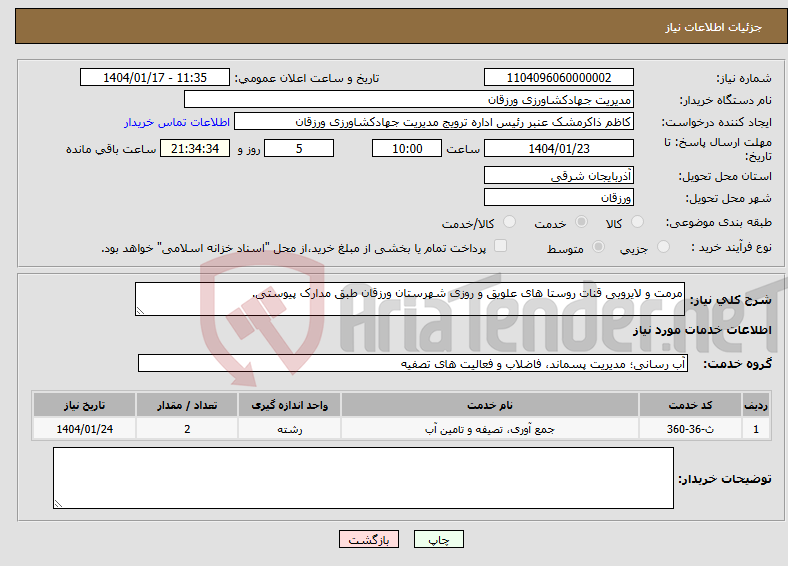This screenshot has height=566, width=788.
Task: Select the کالا radio button
Action: tap(637, 222)
